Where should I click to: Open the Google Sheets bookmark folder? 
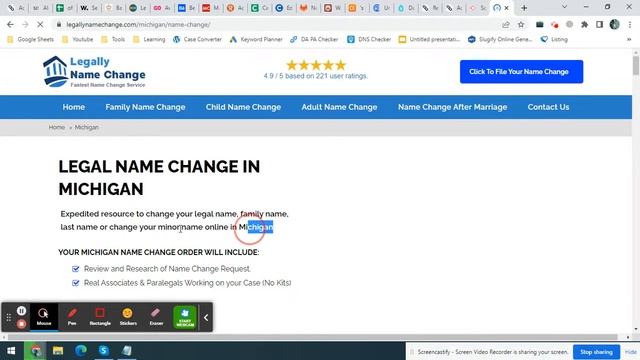tap(31, 40)
